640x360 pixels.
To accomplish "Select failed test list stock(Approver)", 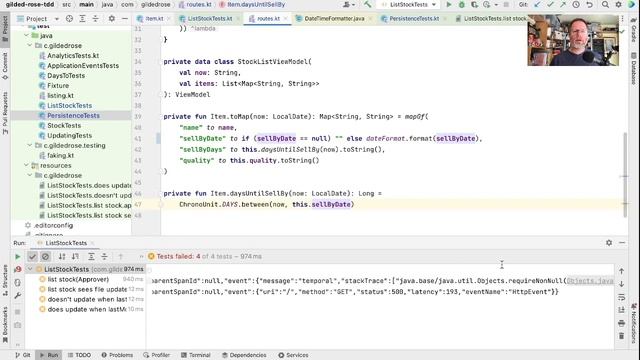I will (78, 279).
